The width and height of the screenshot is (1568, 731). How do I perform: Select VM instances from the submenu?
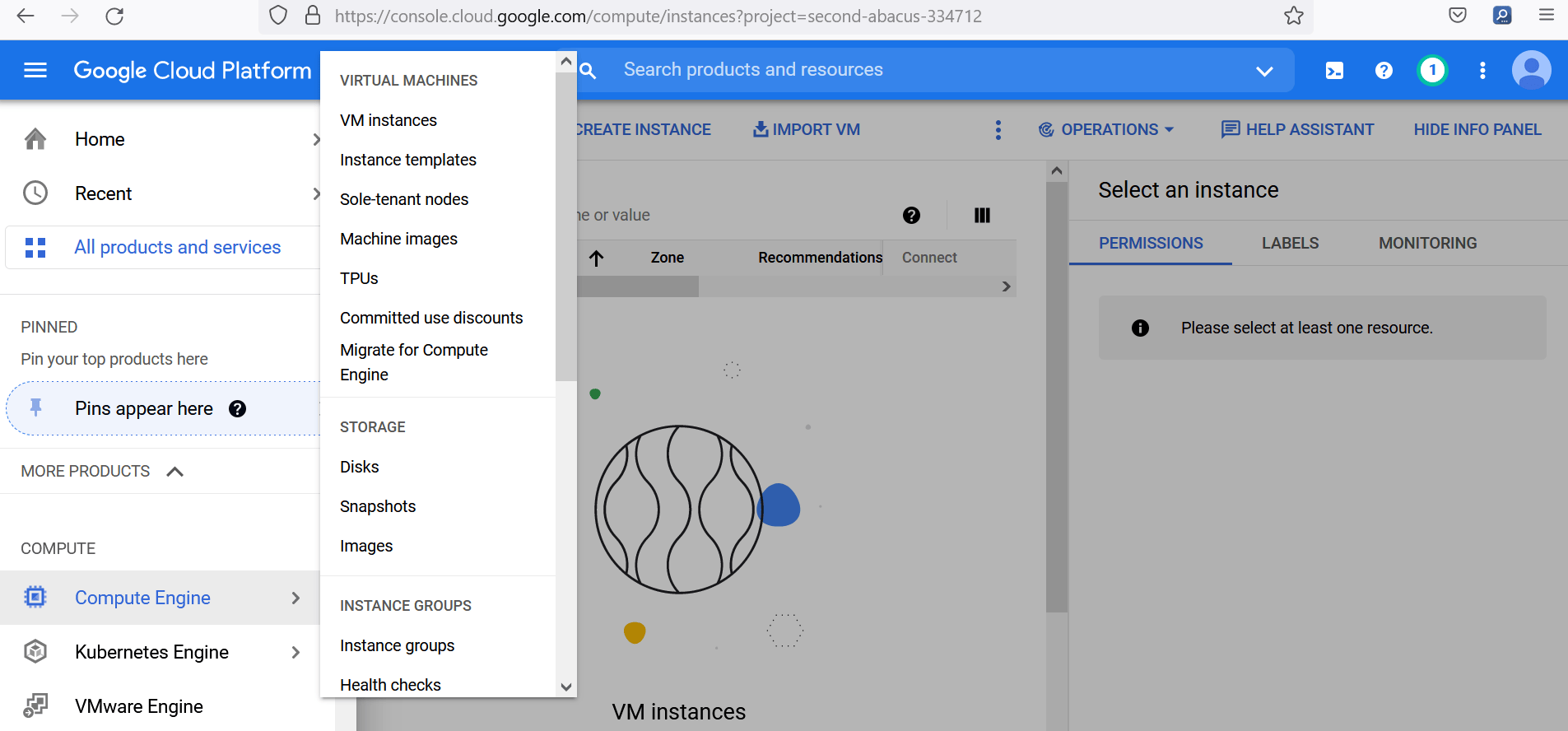click(389, 120)
